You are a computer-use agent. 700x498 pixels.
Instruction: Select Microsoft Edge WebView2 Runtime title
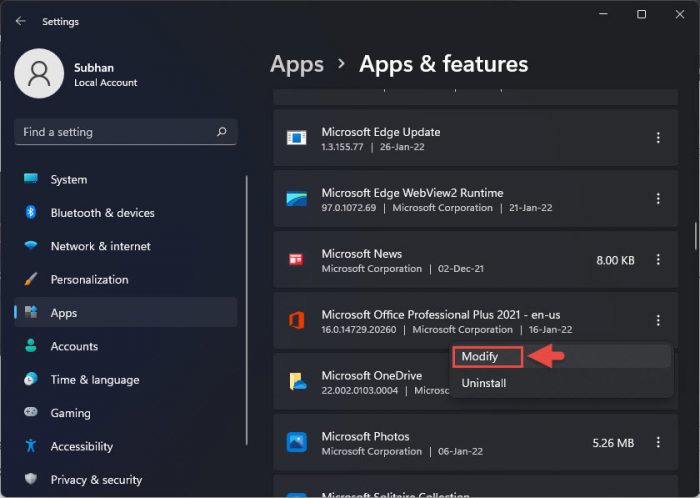pyautogui.click(x=412, y=193)
